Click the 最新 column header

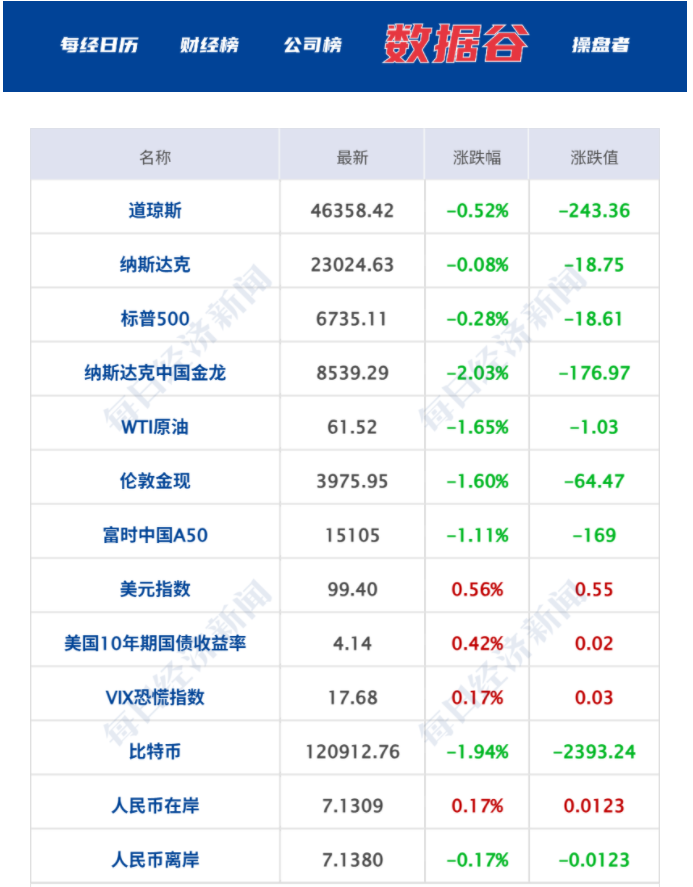352,157
